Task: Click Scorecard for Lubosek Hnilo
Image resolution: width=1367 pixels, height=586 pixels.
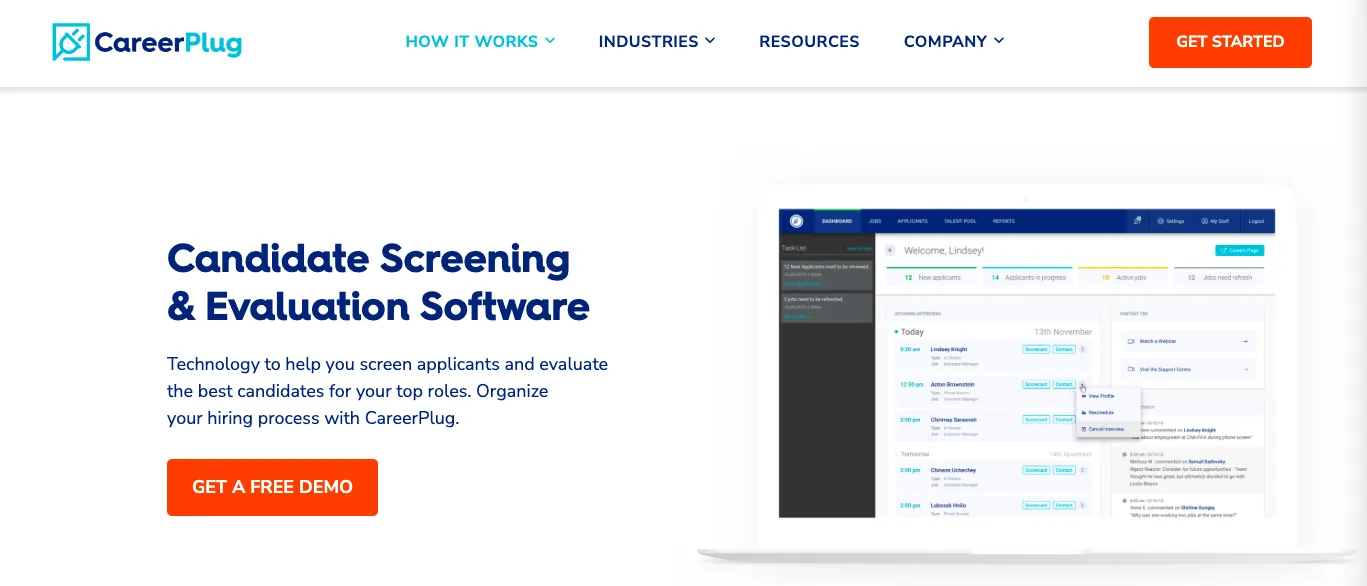Action: pos(1036,505)
